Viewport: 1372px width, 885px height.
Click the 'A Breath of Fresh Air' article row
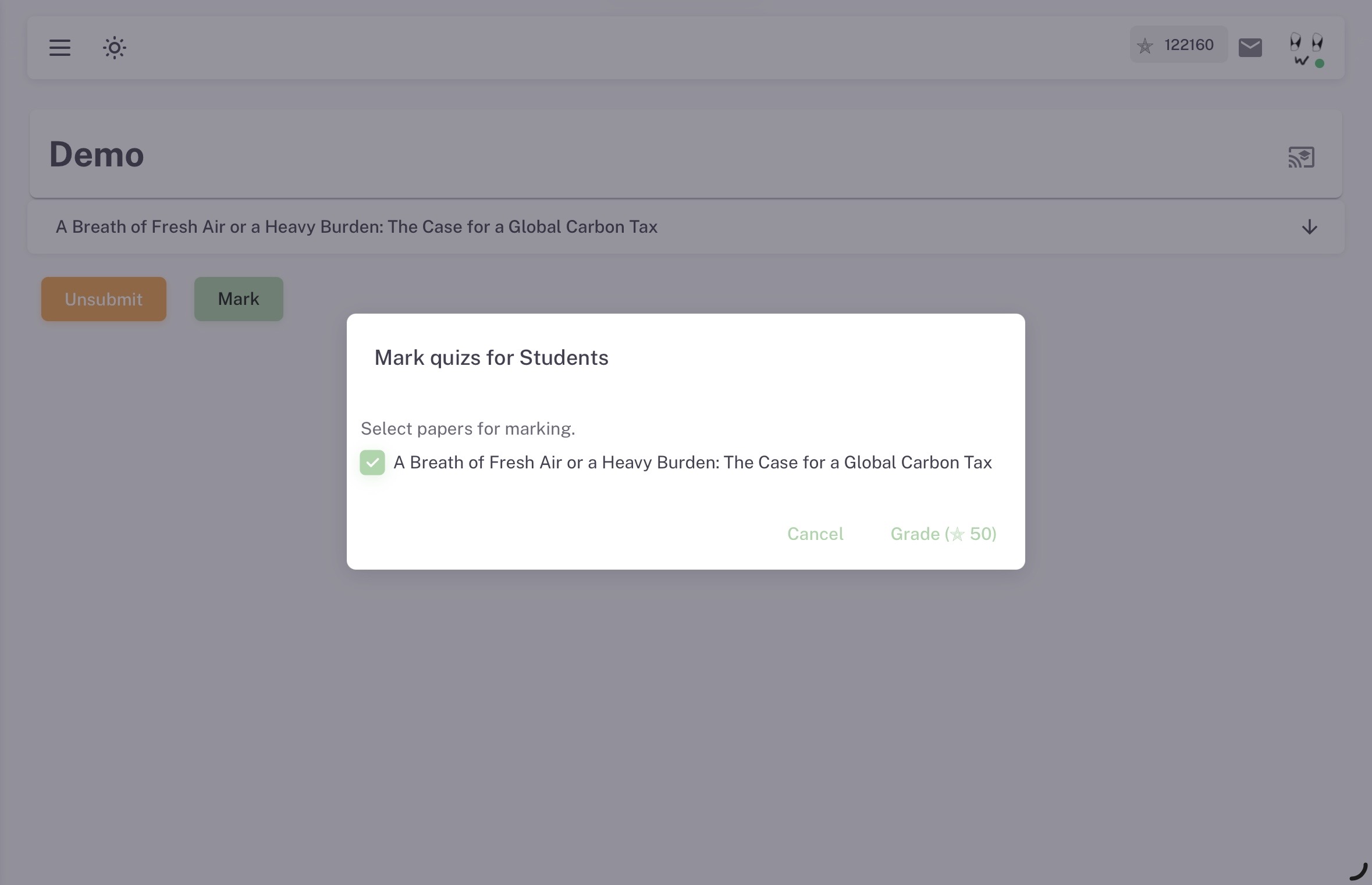tap(356, 227)
